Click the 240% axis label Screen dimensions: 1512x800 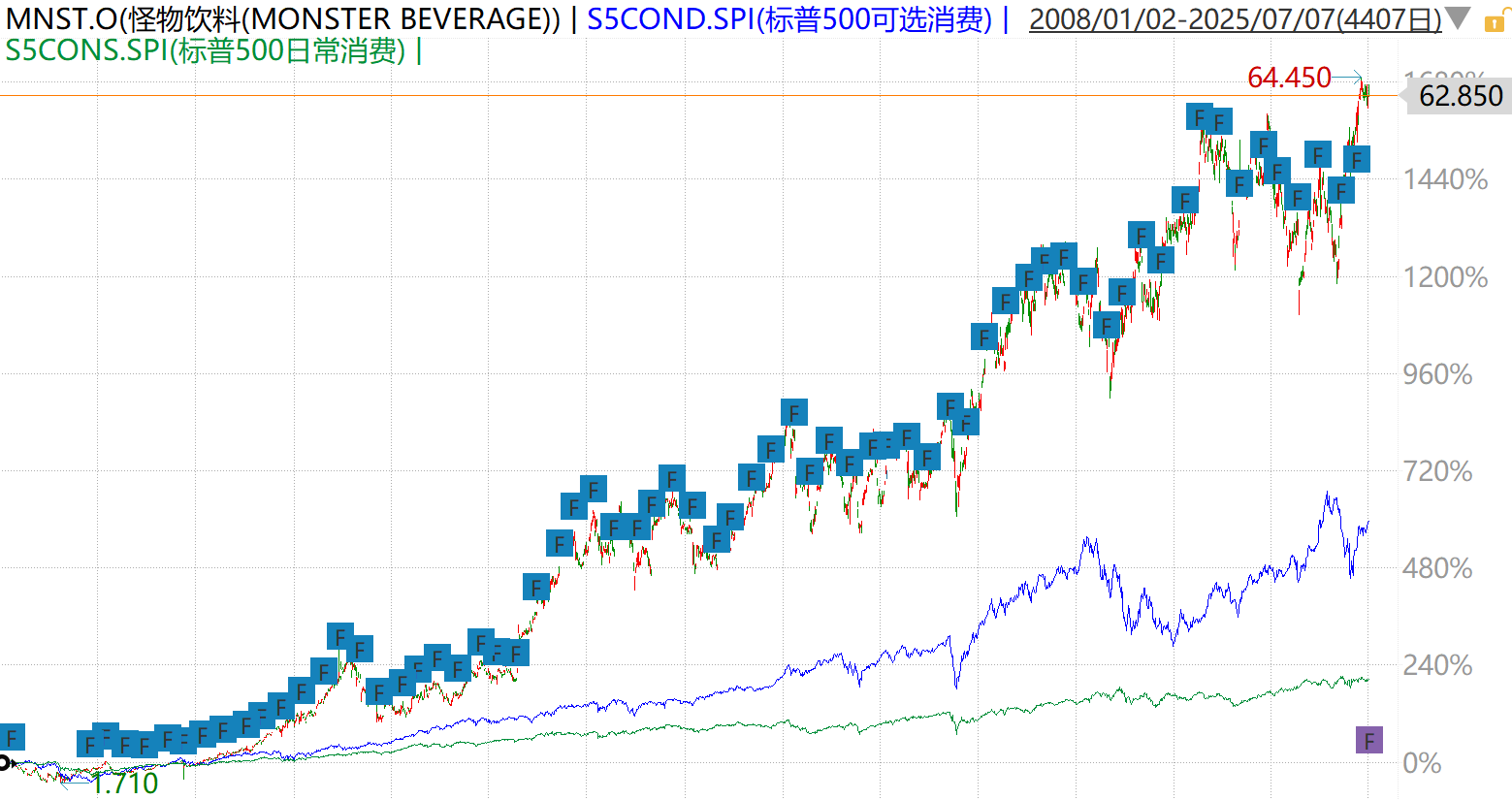1437,665
